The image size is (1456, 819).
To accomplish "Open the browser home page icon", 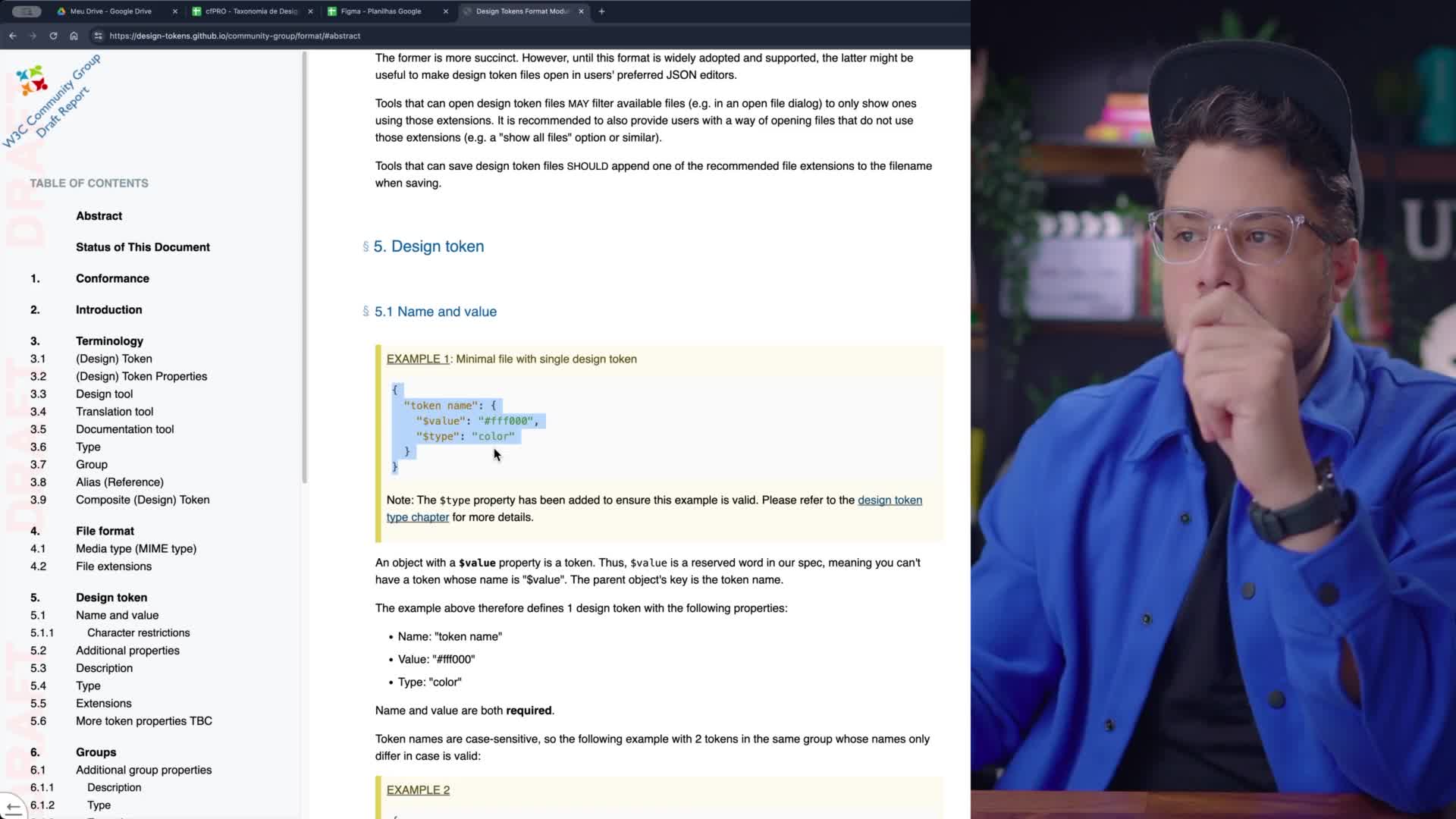I will pyautogui.click(x=74, y=36).
